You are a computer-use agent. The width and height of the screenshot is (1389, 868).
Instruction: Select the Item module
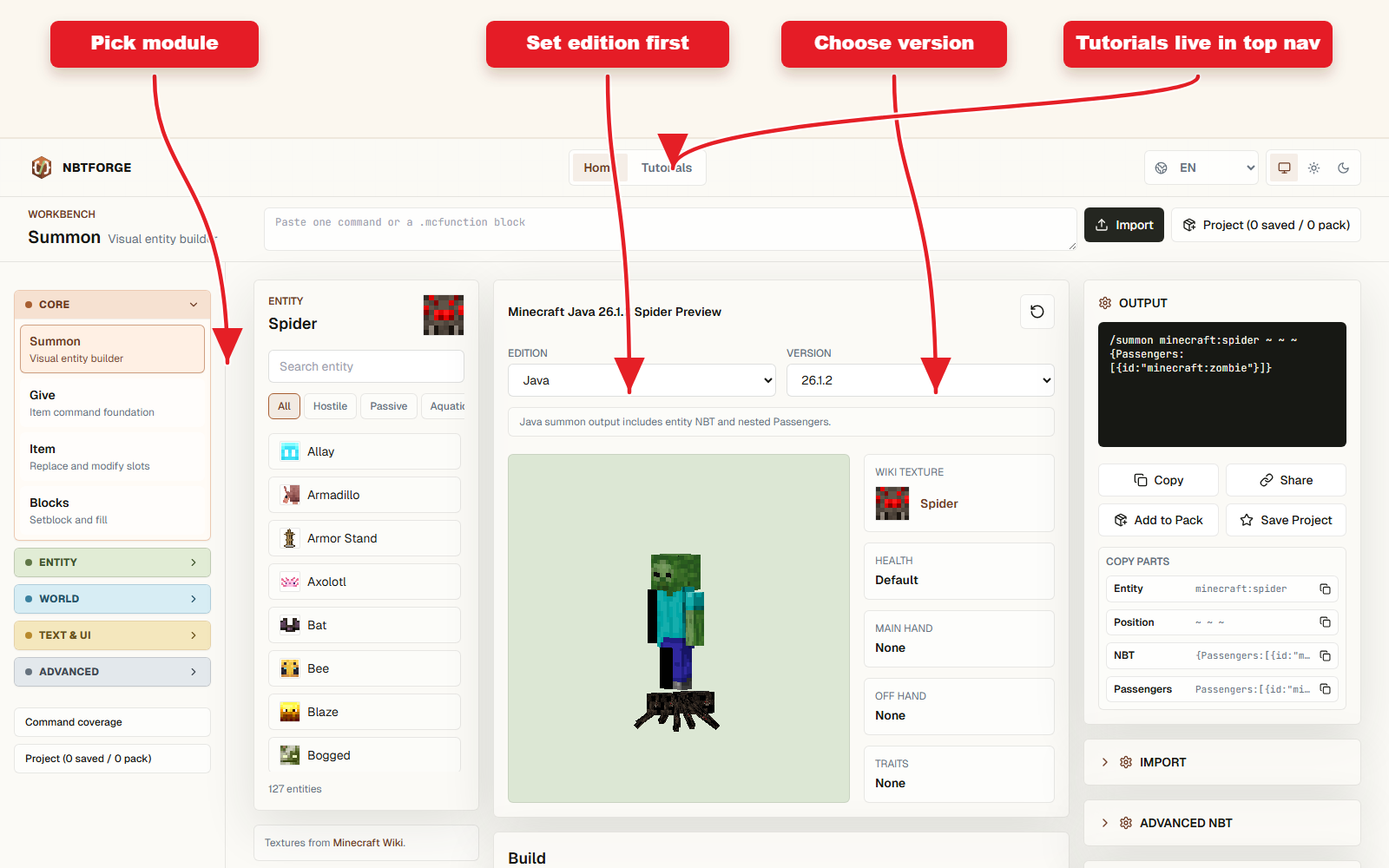pos(112,457)
